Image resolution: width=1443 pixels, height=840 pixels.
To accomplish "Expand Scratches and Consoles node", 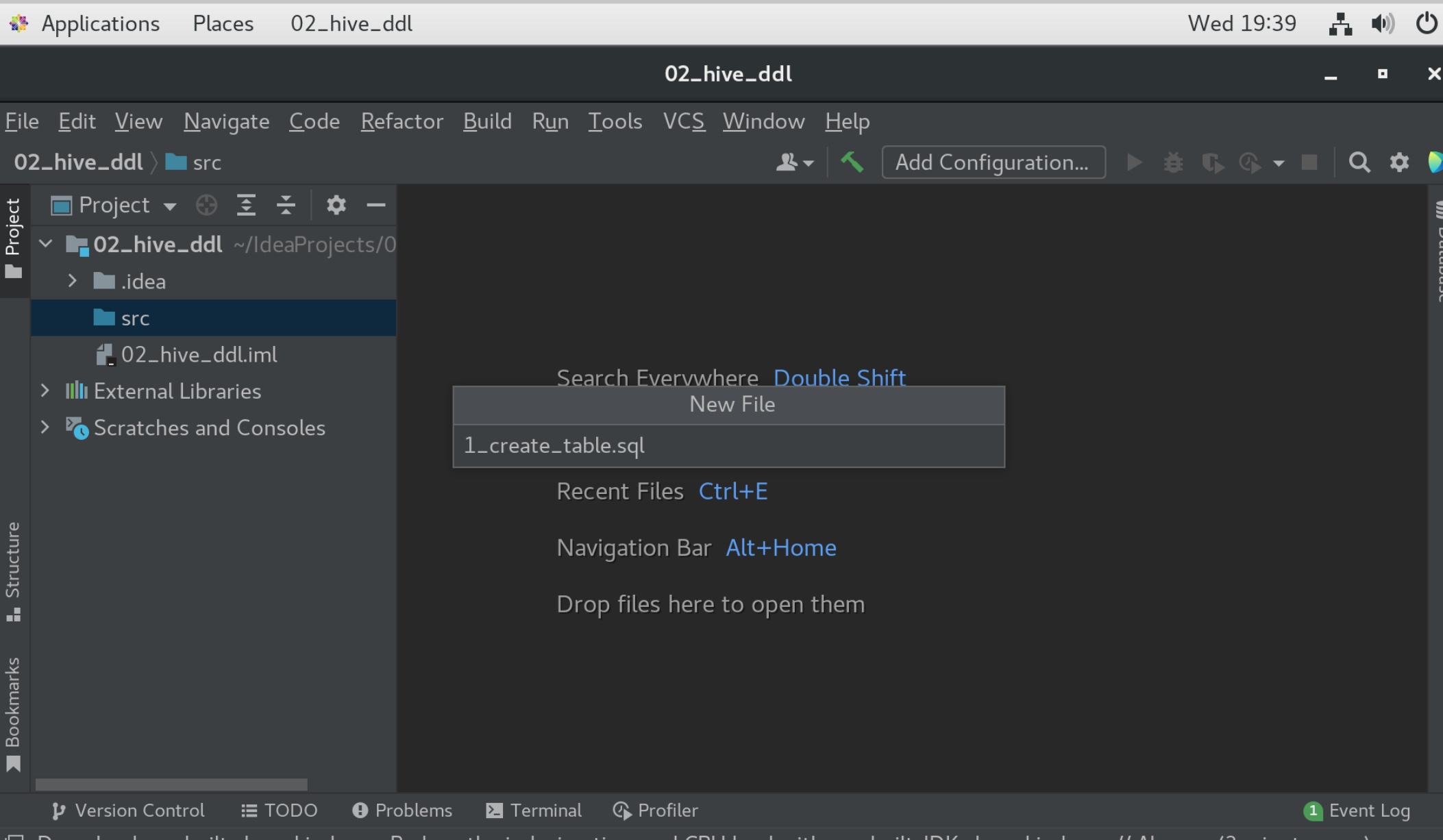I will pos(45,427).
